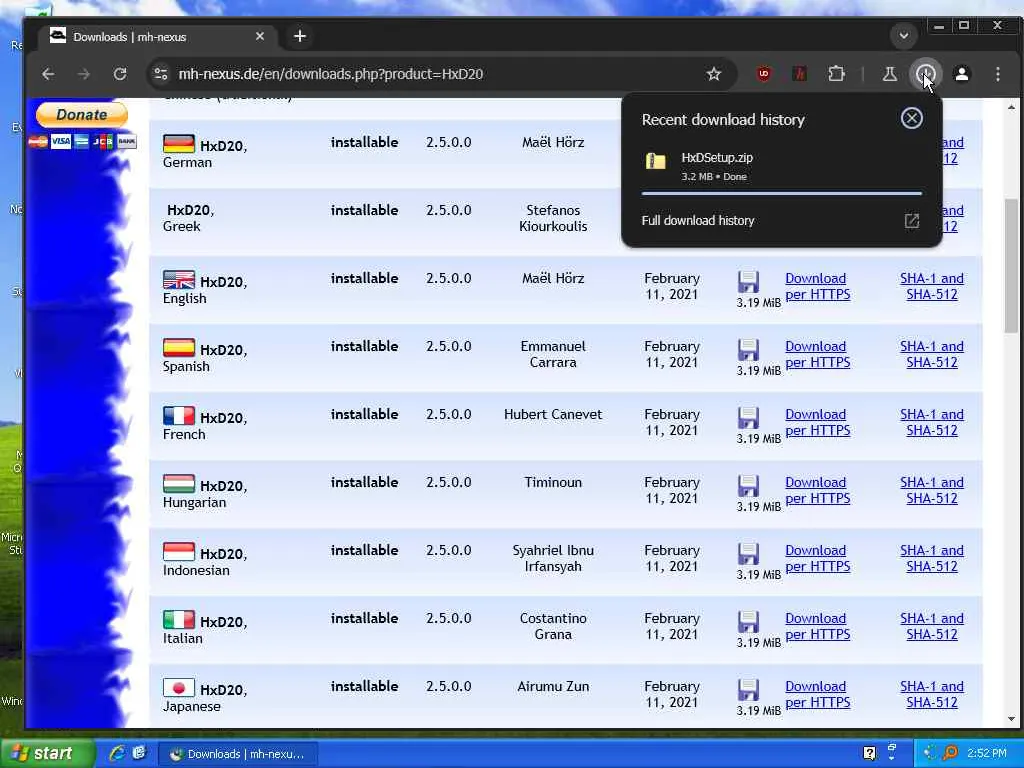
Task: Open the site information icon in address bar
Action: pyautogui.click(x=161, y=74)
